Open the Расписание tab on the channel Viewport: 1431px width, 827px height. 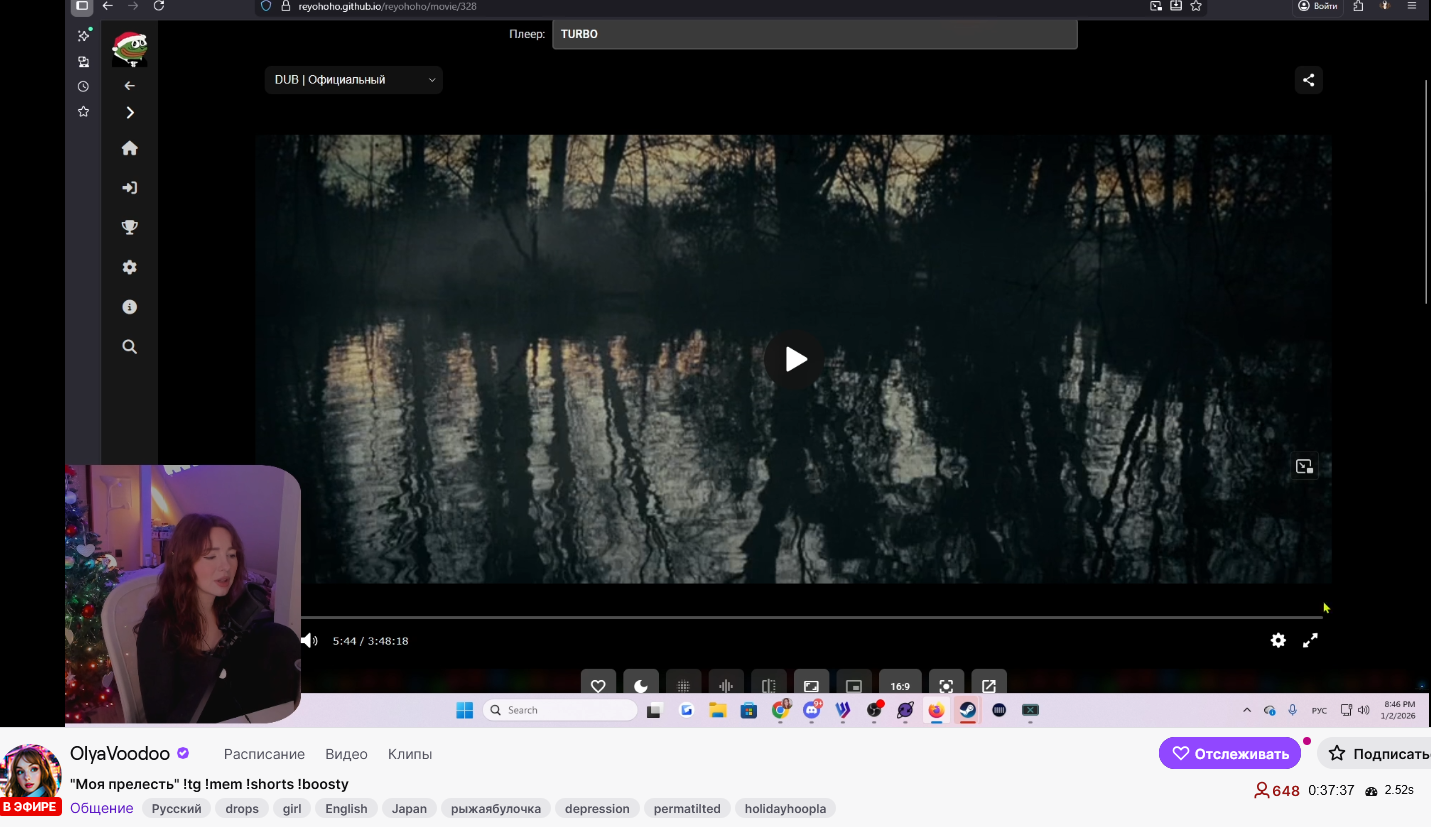tap(264, 754)
